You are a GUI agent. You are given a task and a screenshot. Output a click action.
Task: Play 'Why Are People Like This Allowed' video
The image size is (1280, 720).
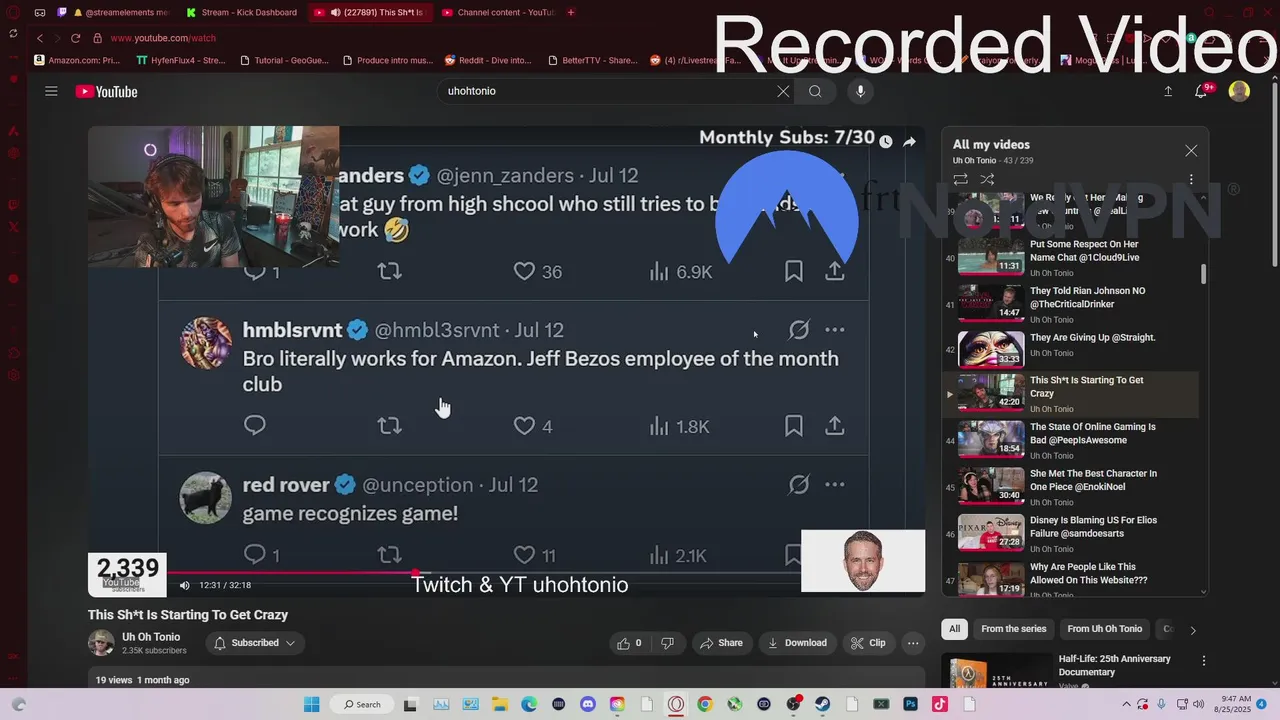(x=1070, y=579)
